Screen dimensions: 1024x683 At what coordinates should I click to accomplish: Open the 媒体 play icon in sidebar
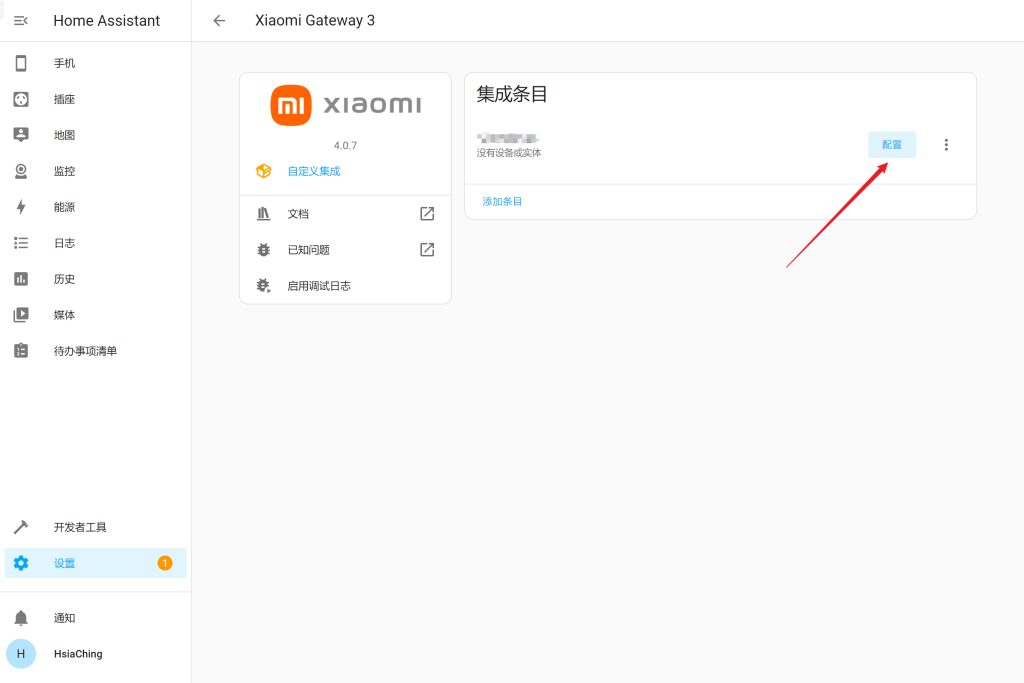point(21,315)
